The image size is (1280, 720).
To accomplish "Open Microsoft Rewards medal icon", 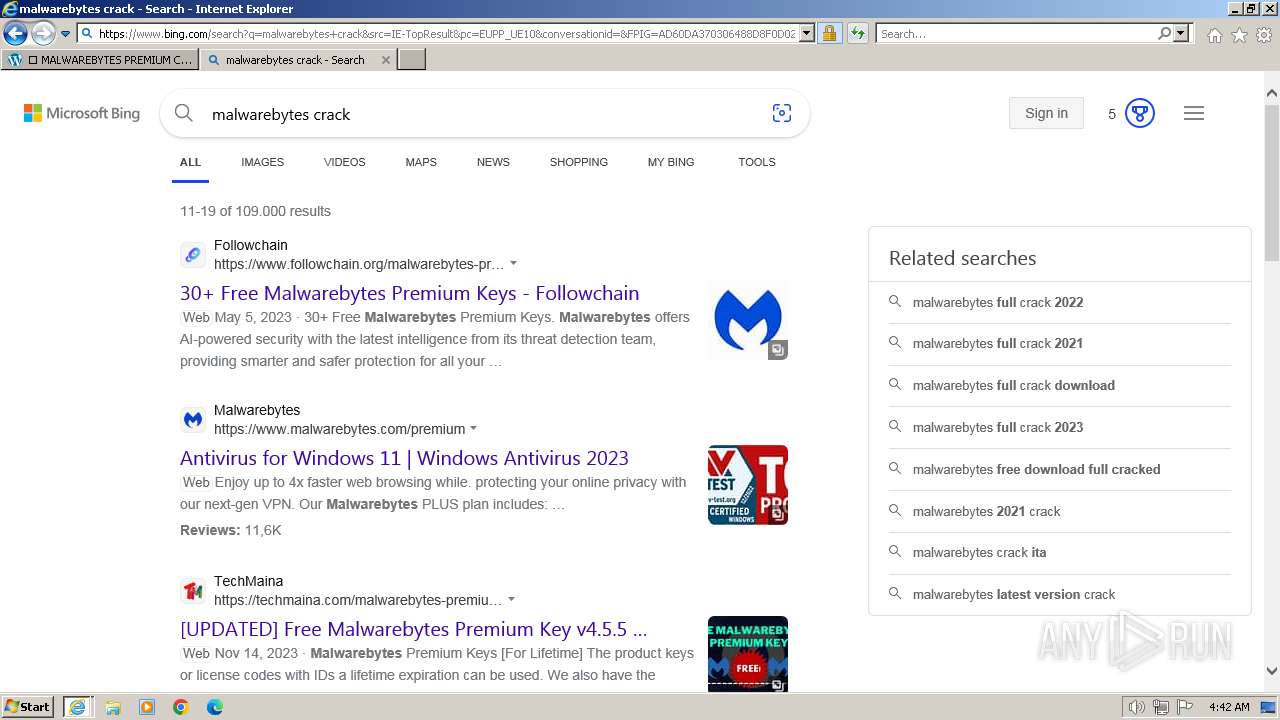I will [x=1140, y=113].
